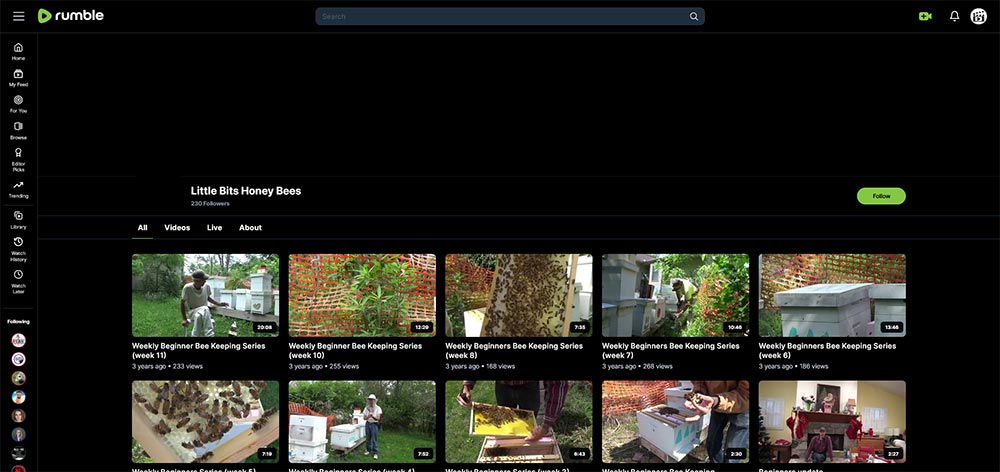Click the Following section label

point(18,321)
